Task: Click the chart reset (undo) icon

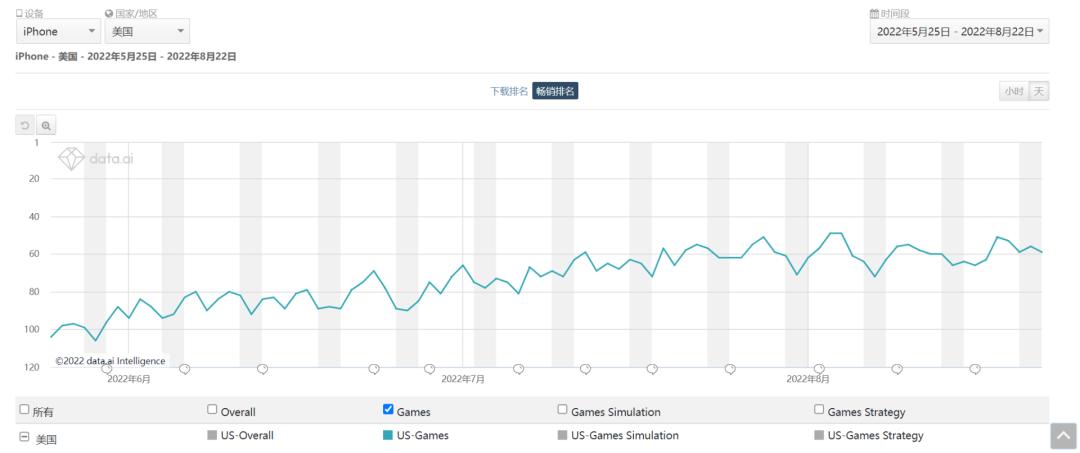Action: [25, 125]
